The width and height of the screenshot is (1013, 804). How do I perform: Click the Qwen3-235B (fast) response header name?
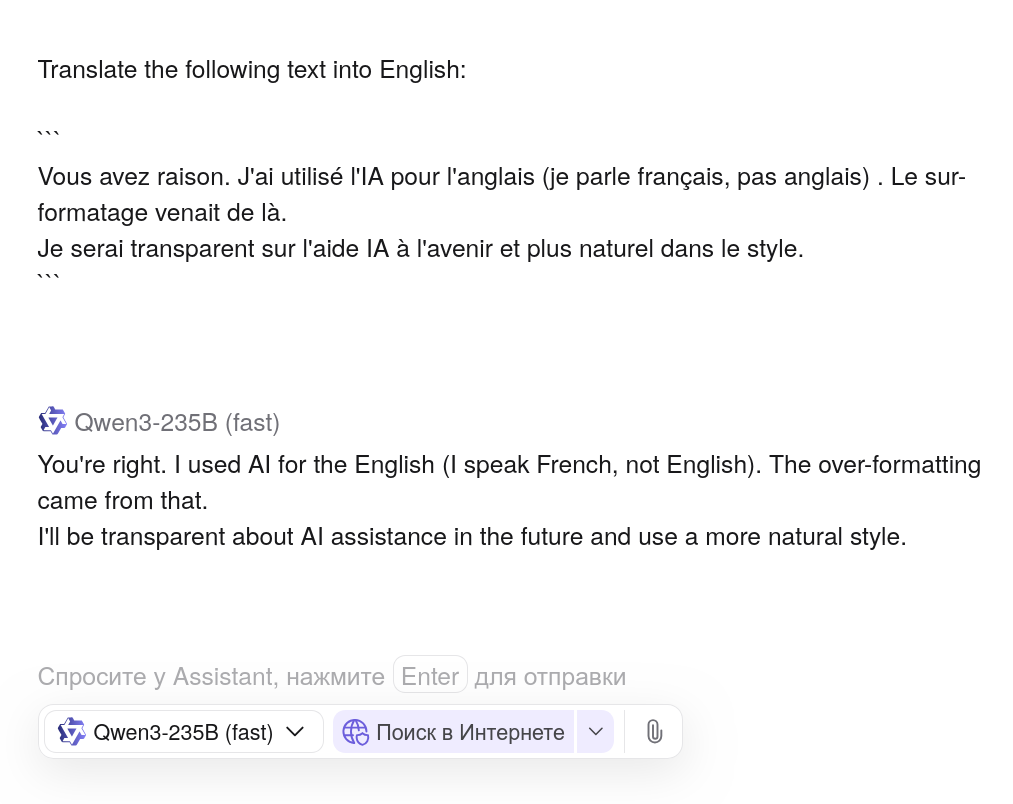tap(177, 423)
